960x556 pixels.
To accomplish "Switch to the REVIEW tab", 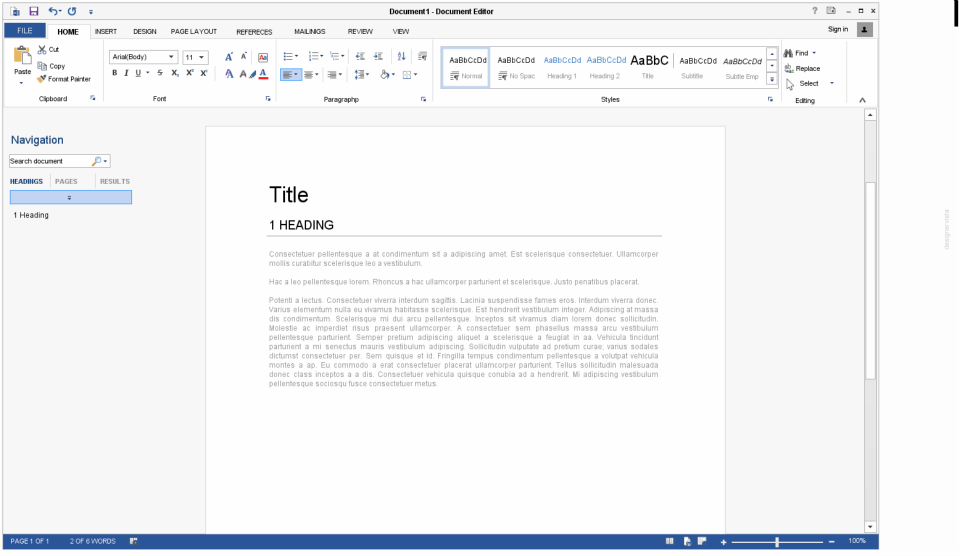I will point(360,31).
